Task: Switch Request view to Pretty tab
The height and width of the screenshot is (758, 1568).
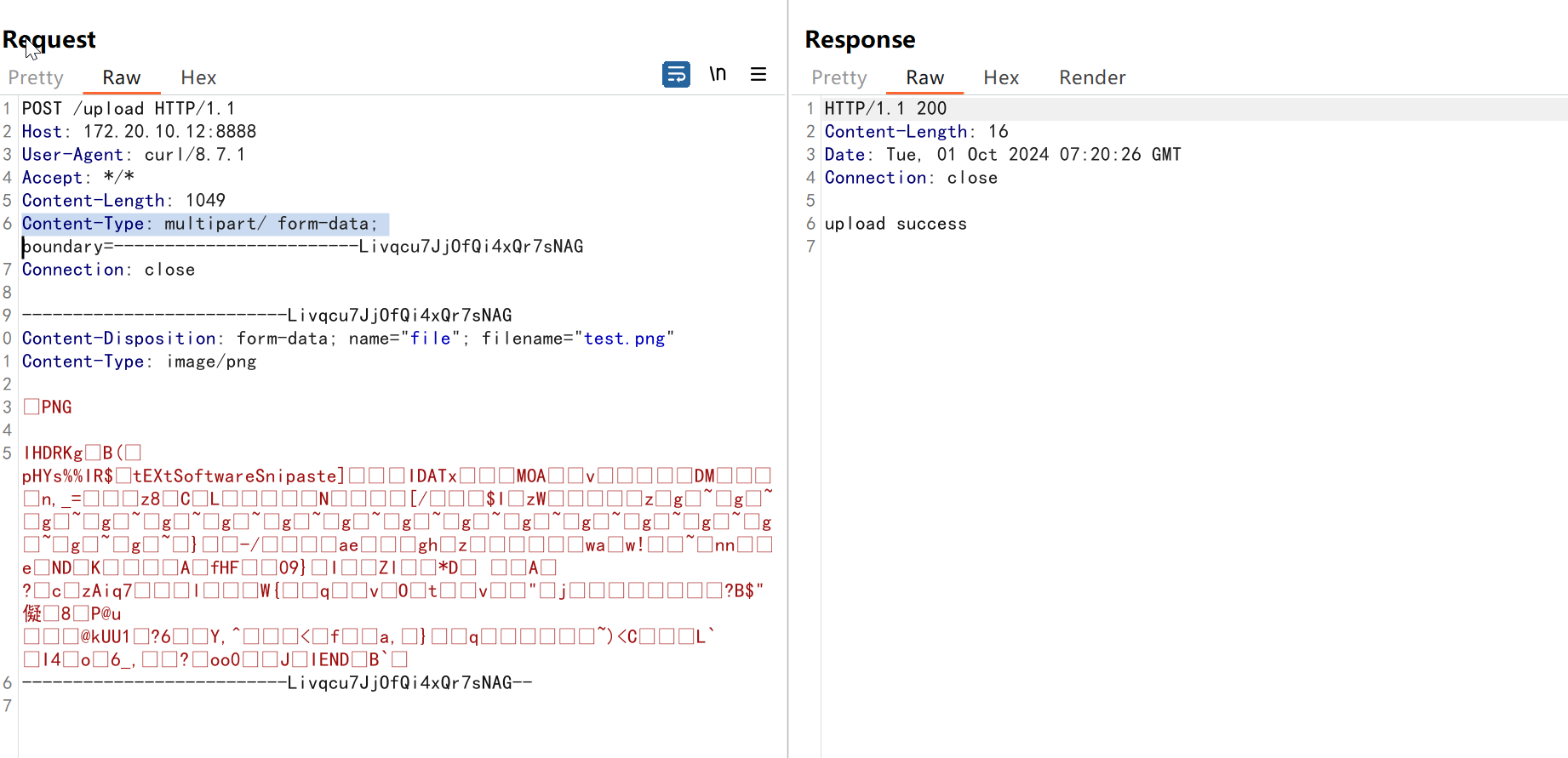Action: [x=36, y=78]
